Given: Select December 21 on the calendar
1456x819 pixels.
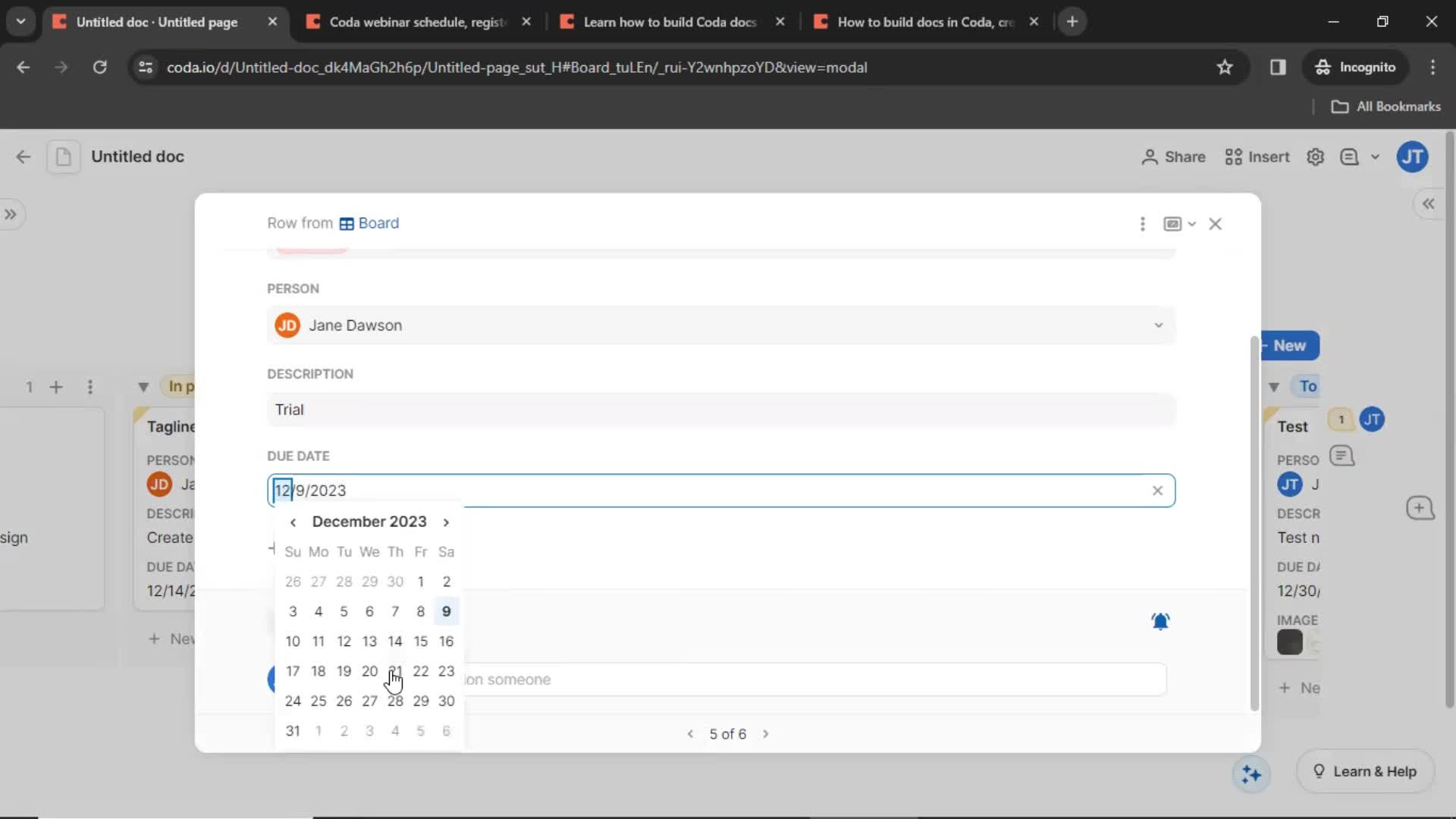Looking at the screenshot, I should click(395, 671).
